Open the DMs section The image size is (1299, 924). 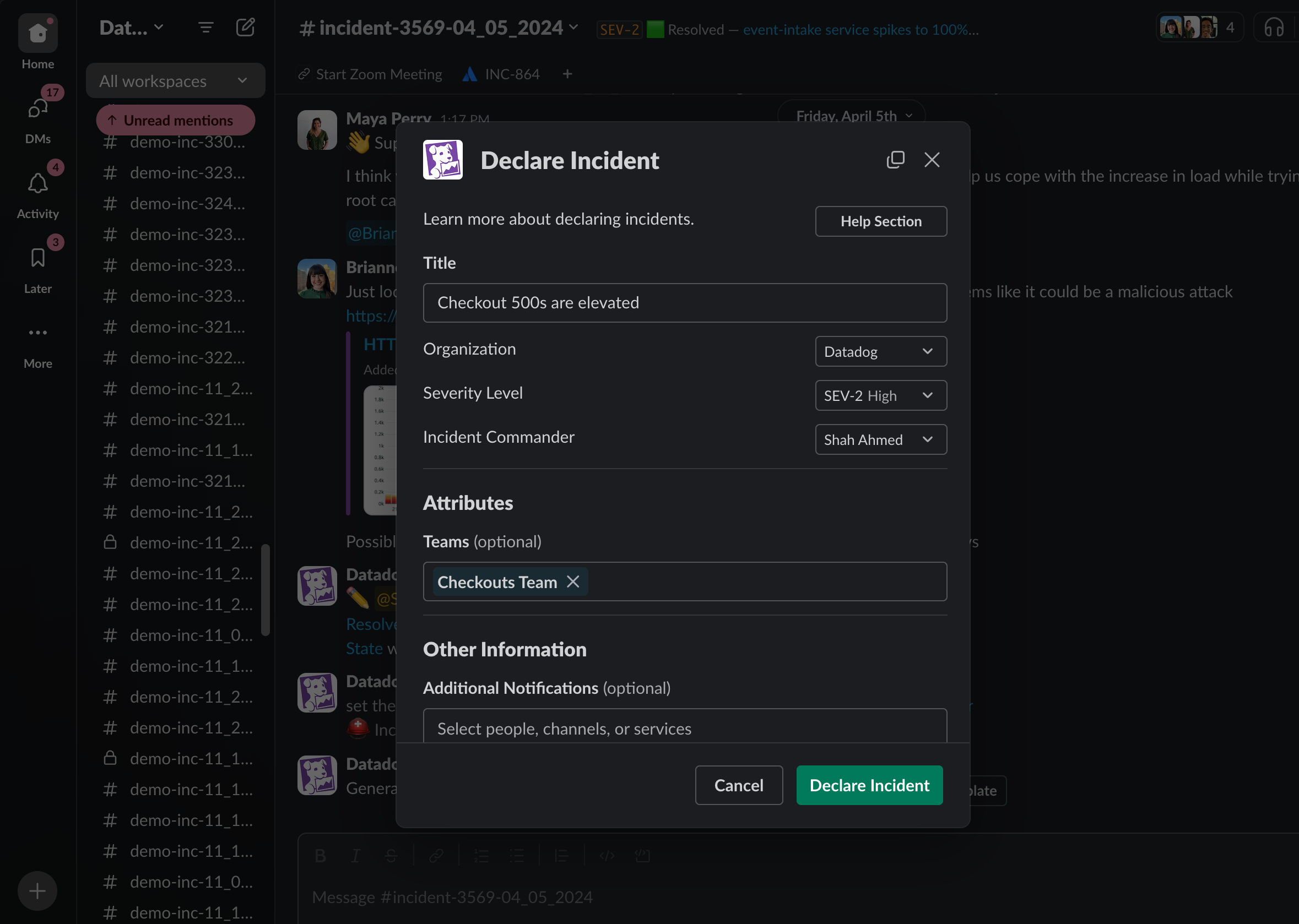coord(37,108)
